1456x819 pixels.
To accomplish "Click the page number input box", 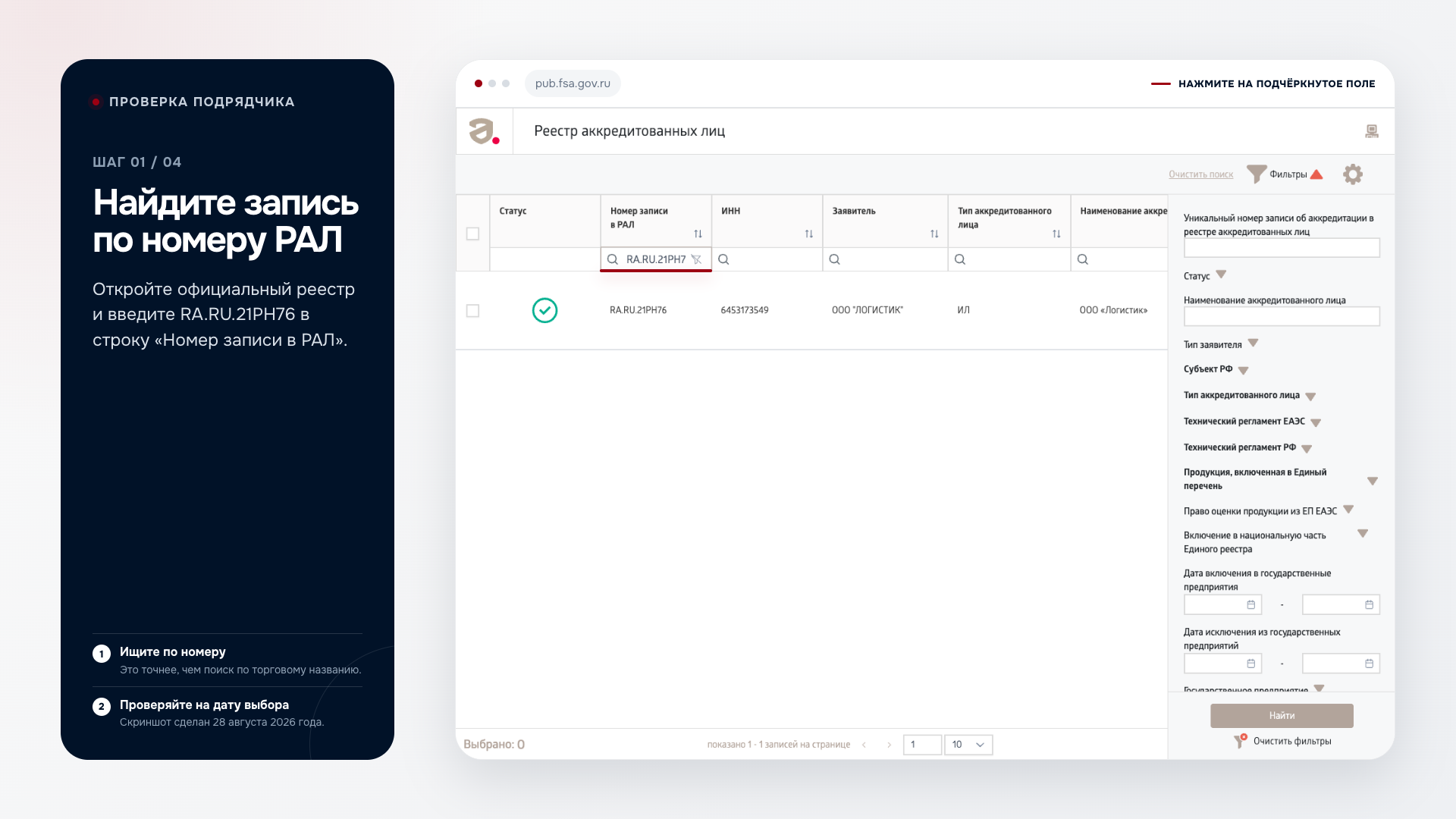I will [x=922, y=745].
